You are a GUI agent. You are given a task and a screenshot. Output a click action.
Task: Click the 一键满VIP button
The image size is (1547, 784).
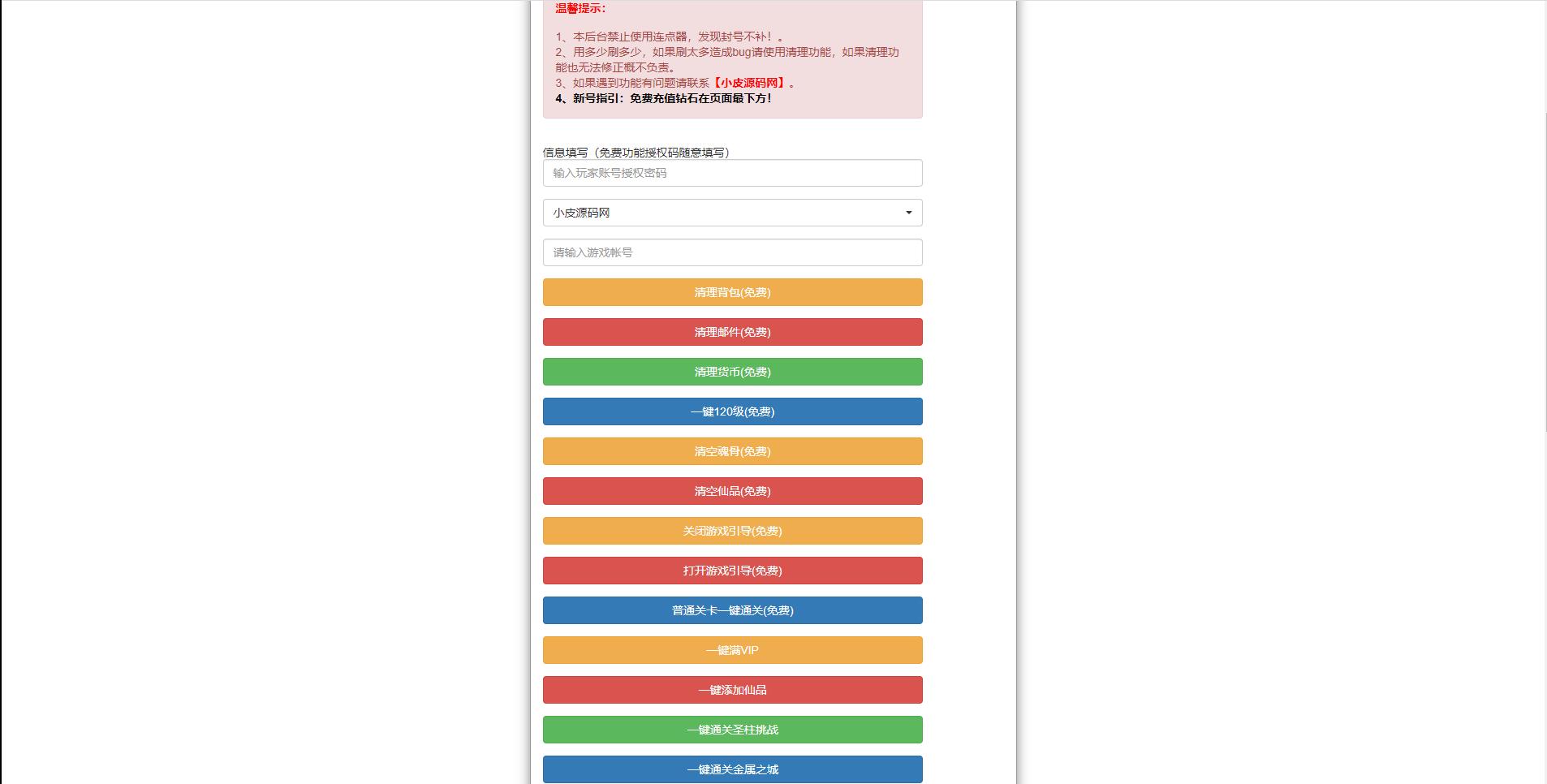(732, 650)
